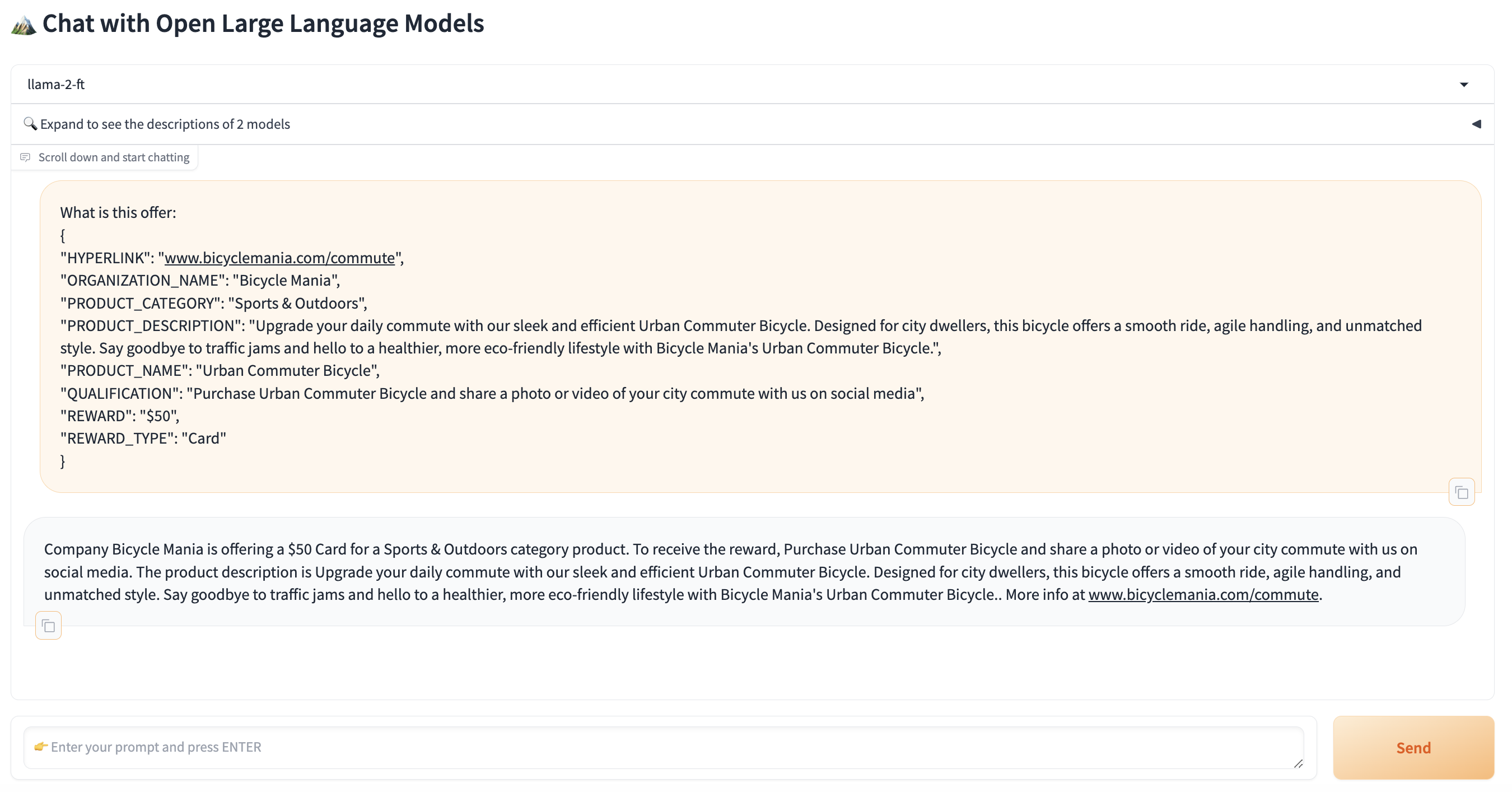Click the mountain logo beside the title
The height and width of the screenshot is (792, 1512).
(24, 25)
